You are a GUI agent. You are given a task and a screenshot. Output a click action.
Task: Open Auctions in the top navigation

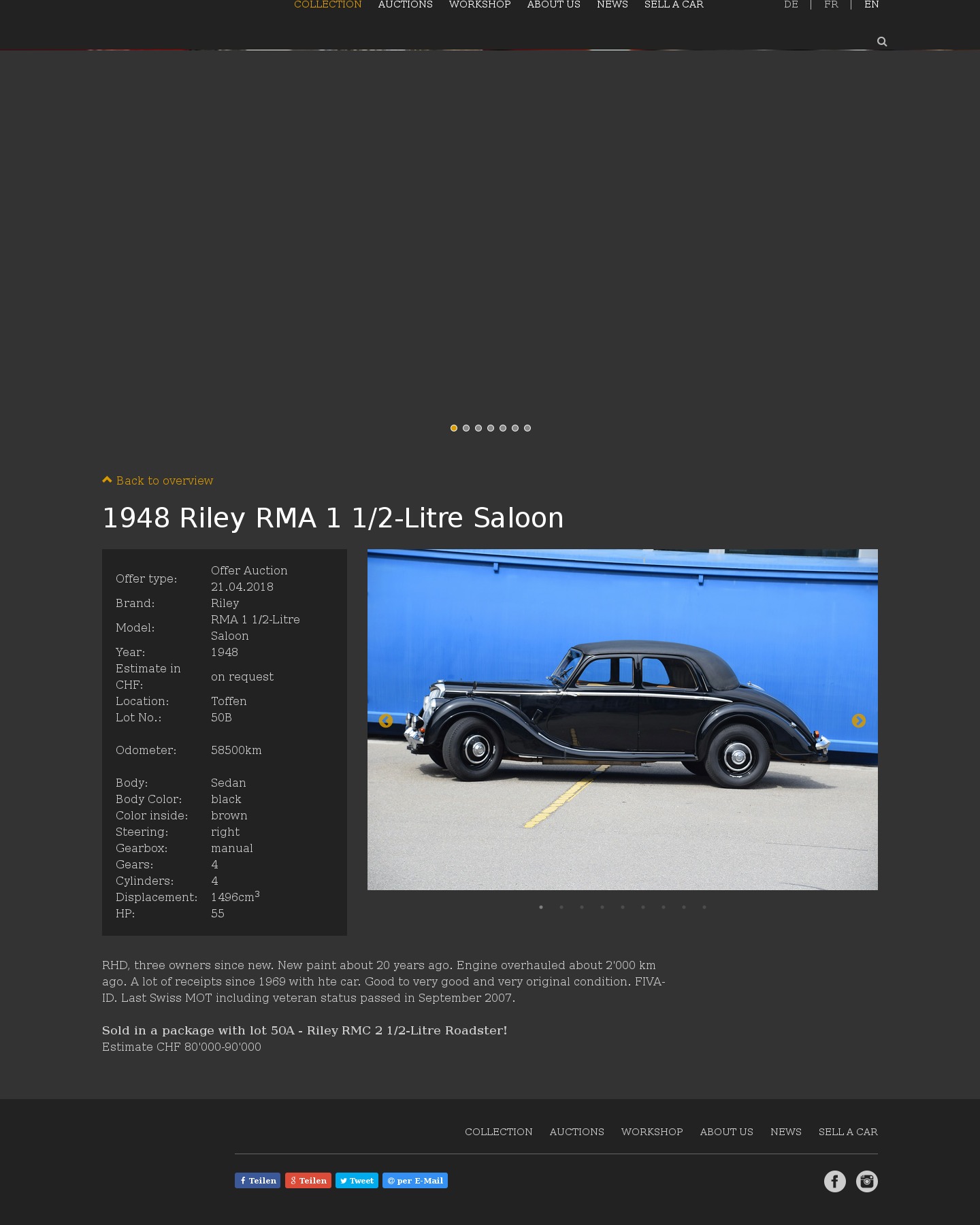[x=406, y=5]
